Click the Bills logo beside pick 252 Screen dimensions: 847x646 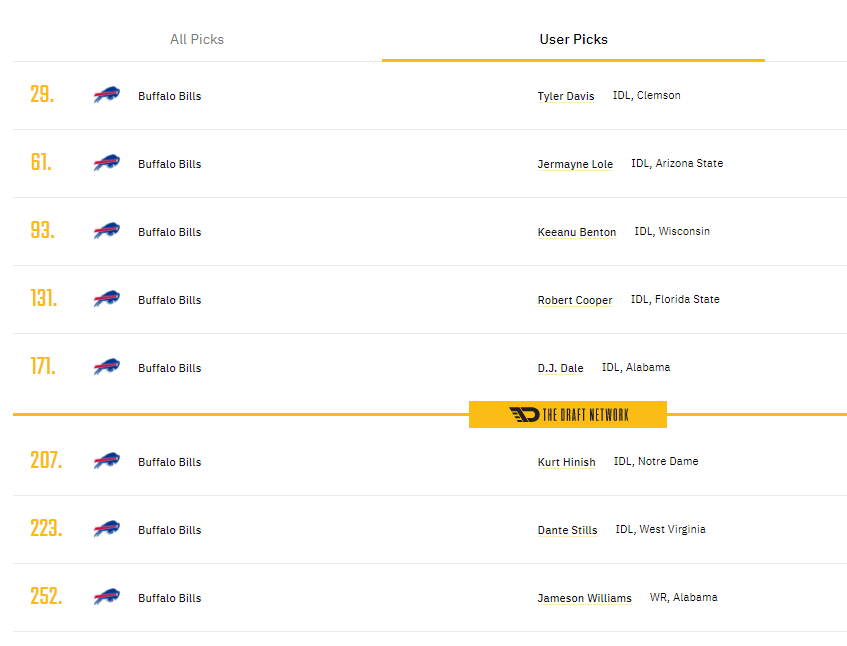pyautogui.click(x=106, y=597)
